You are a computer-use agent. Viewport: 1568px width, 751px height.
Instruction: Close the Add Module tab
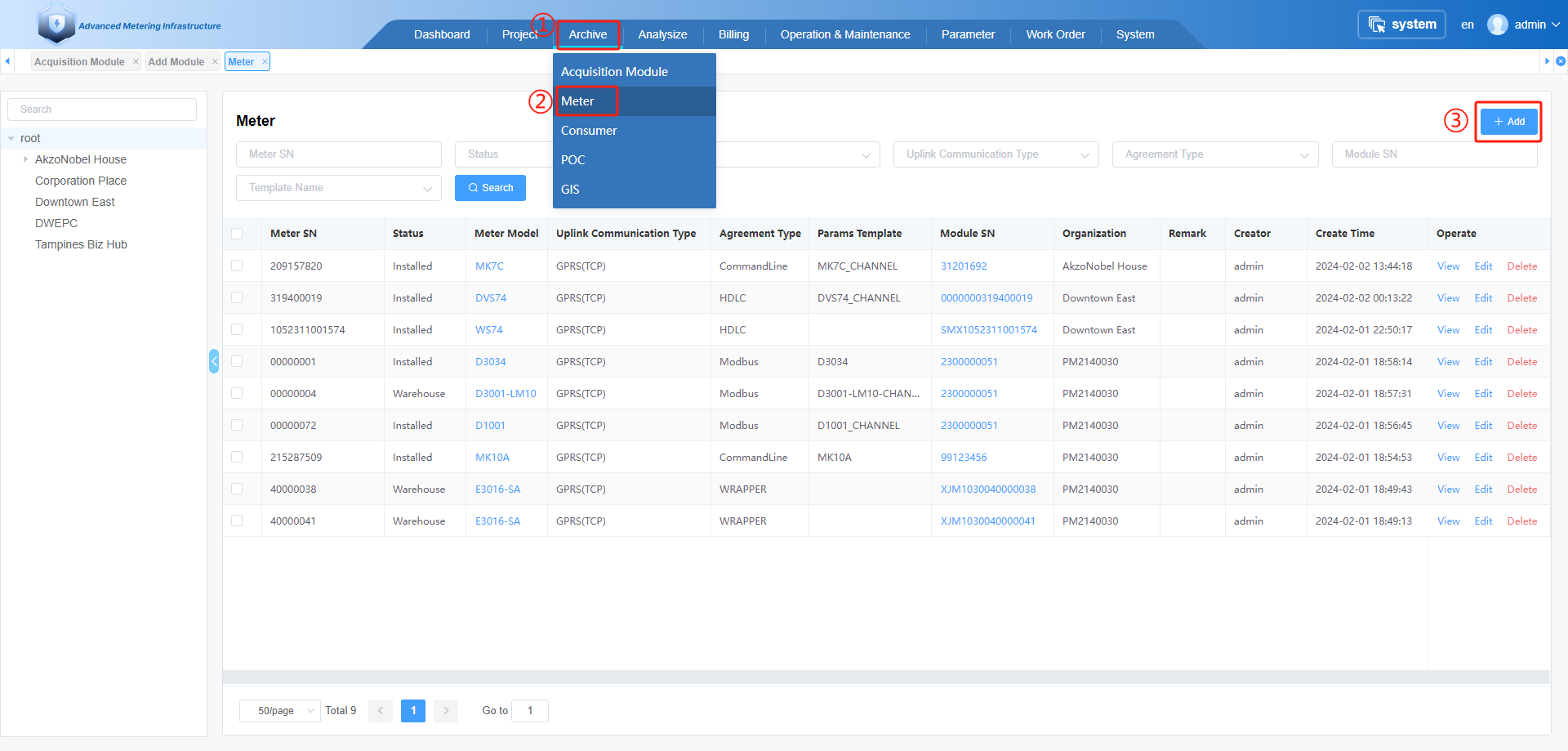215,61
